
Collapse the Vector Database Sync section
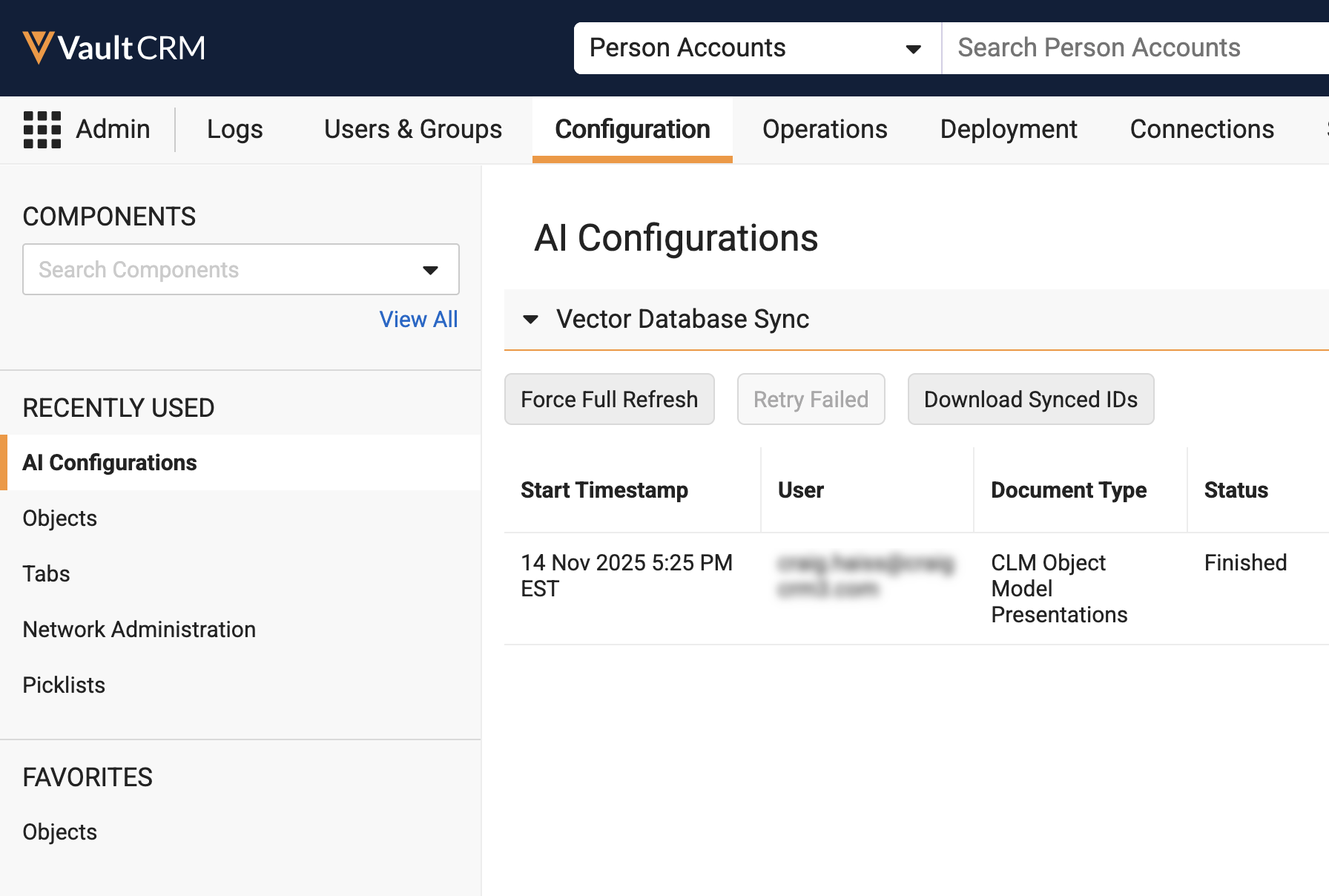(x=530, y=320)
